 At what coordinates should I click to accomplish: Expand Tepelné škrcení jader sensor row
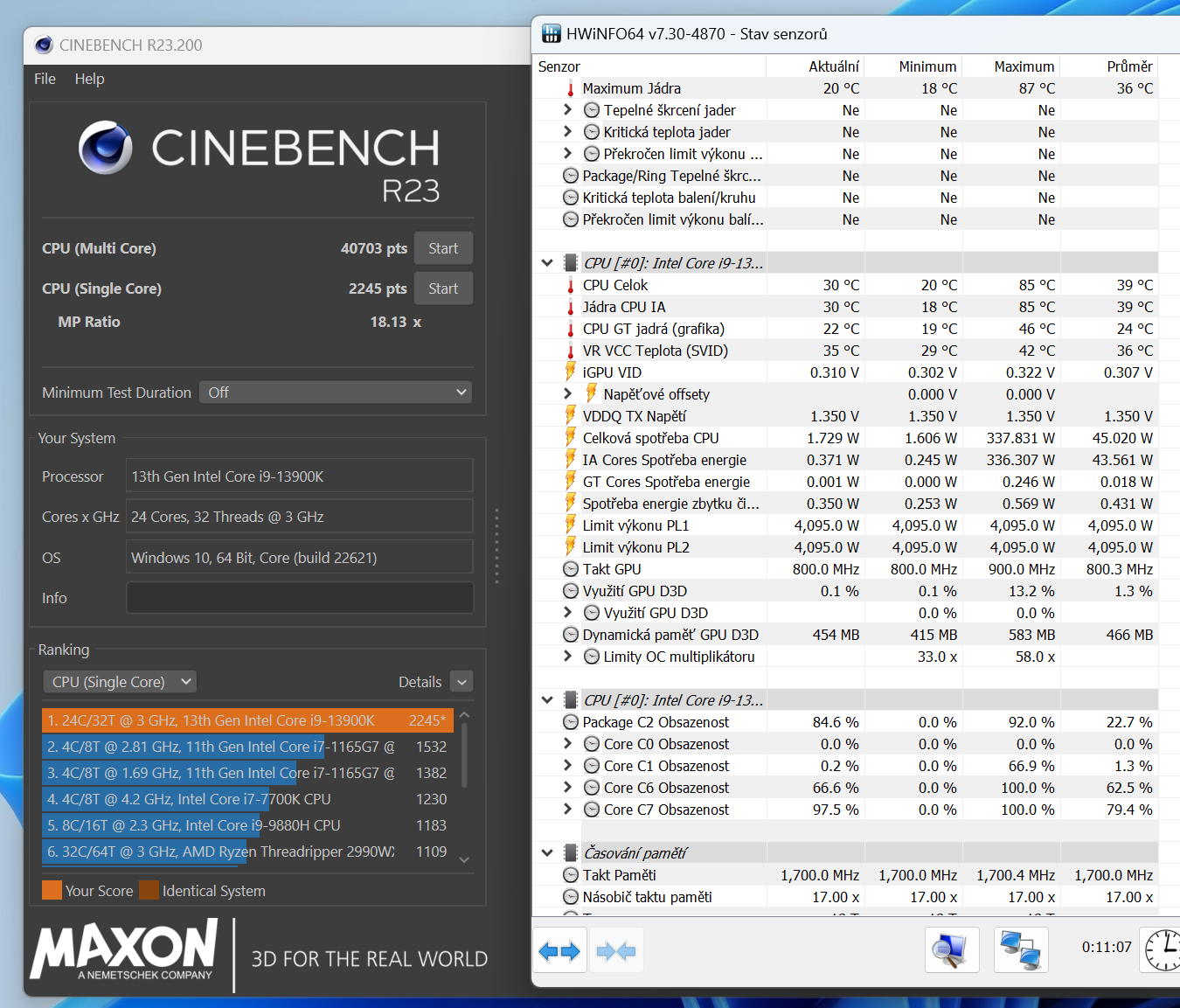click(x=567, y=109)
